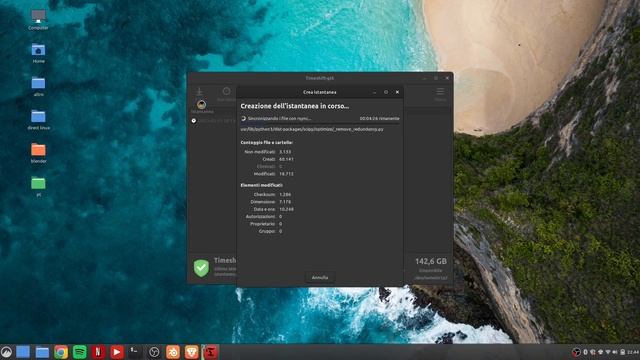The width and height of the screenshot is (640, 360).
Task: Click the 'Elementi modificati' heading
Action: [x=262, y=185]
